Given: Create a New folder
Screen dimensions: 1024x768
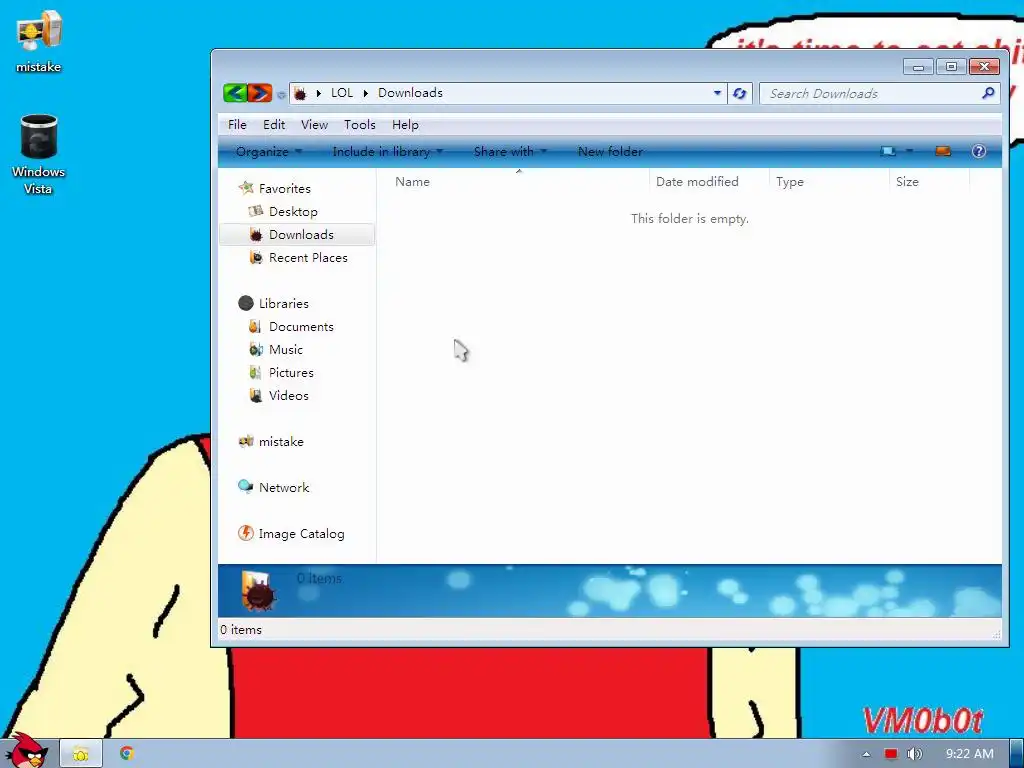Looking at the screenshot, I should pos(610,152).
